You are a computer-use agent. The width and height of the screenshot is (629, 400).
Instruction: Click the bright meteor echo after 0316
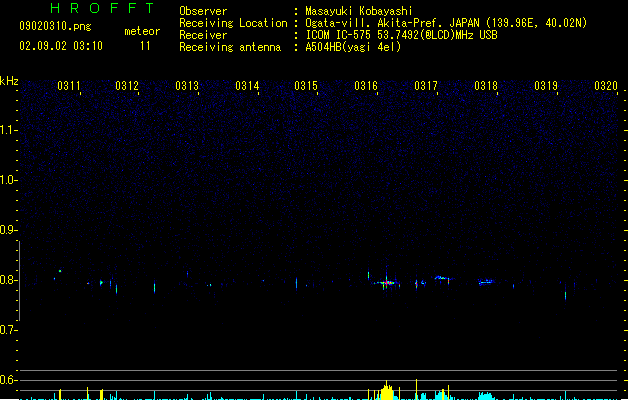click(387, 283)
